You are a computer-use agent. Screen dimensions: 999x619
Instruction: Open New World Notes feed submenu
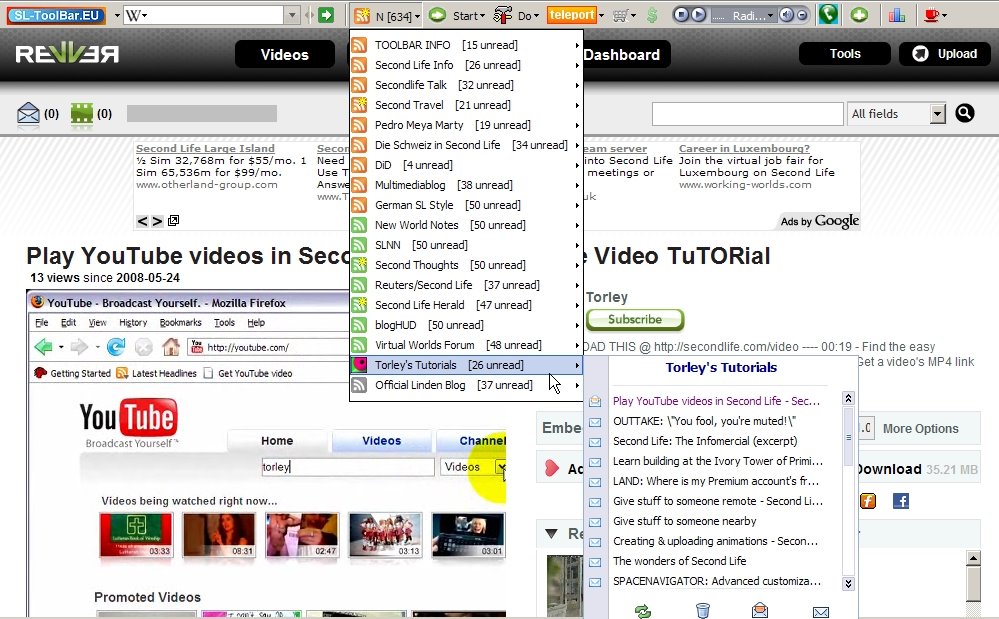[466, 225]
